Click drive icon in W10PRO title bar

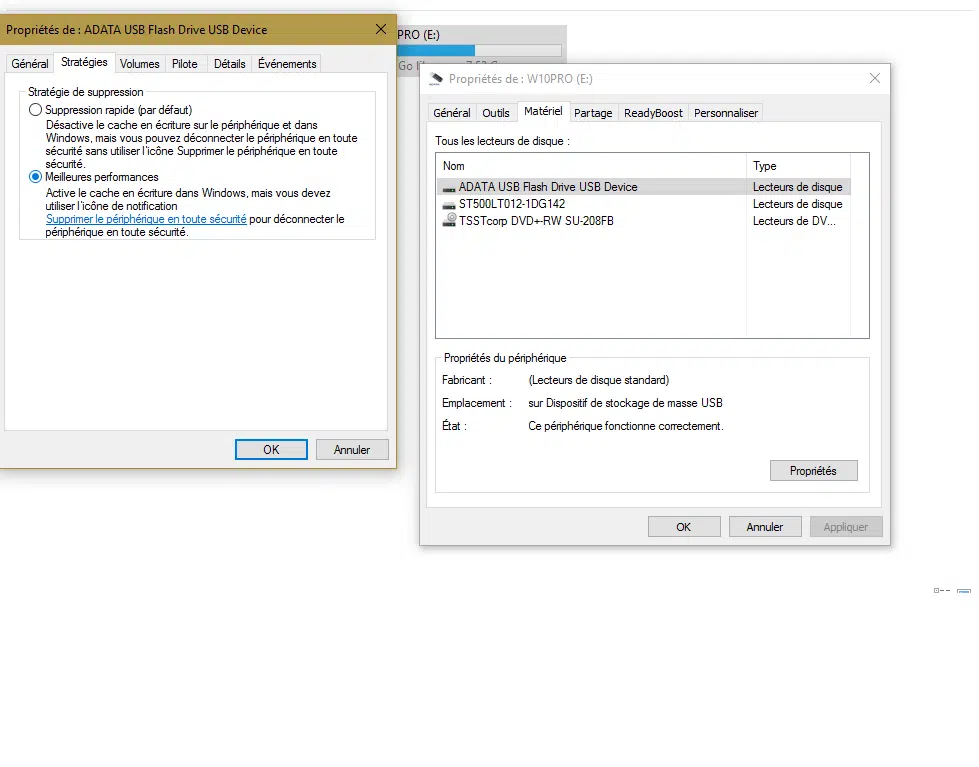pos(436,79)
